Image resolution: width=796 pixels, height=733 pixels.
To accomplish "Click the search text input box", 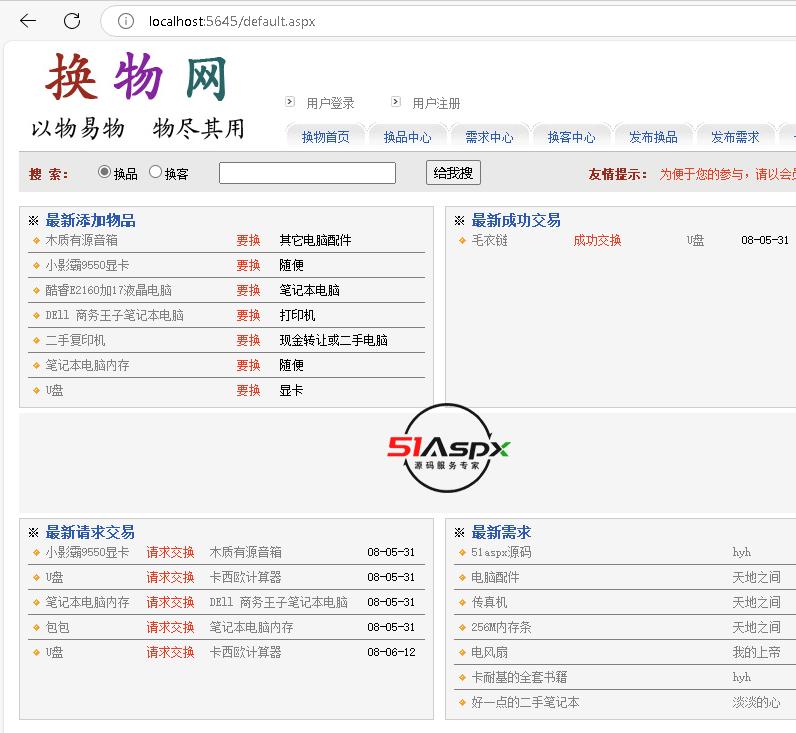I will (307, 173).
